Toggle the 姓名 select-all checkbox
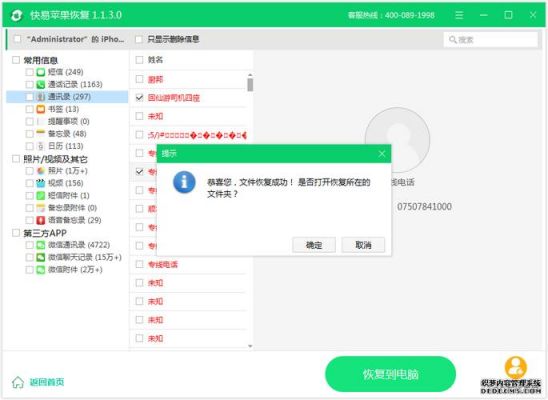 [139, 60]
